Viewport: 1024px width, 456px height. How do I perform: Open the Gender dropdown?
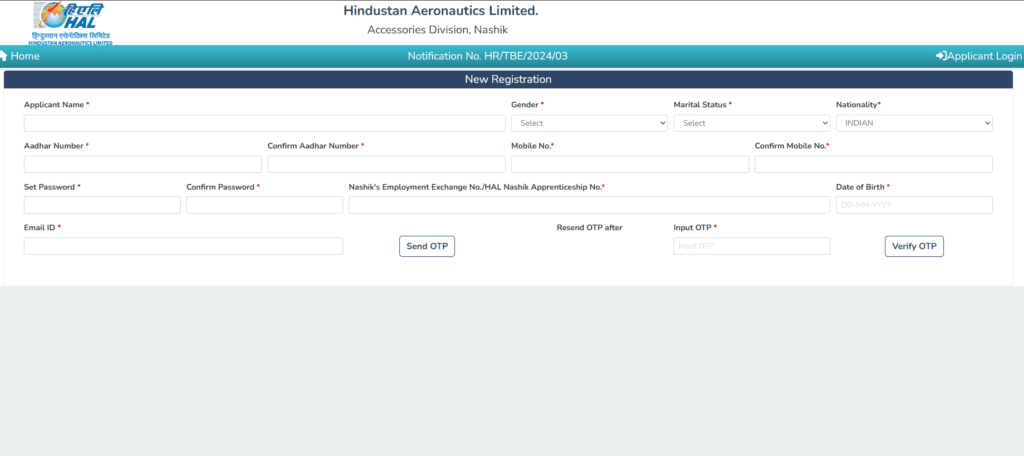point(589,123)
